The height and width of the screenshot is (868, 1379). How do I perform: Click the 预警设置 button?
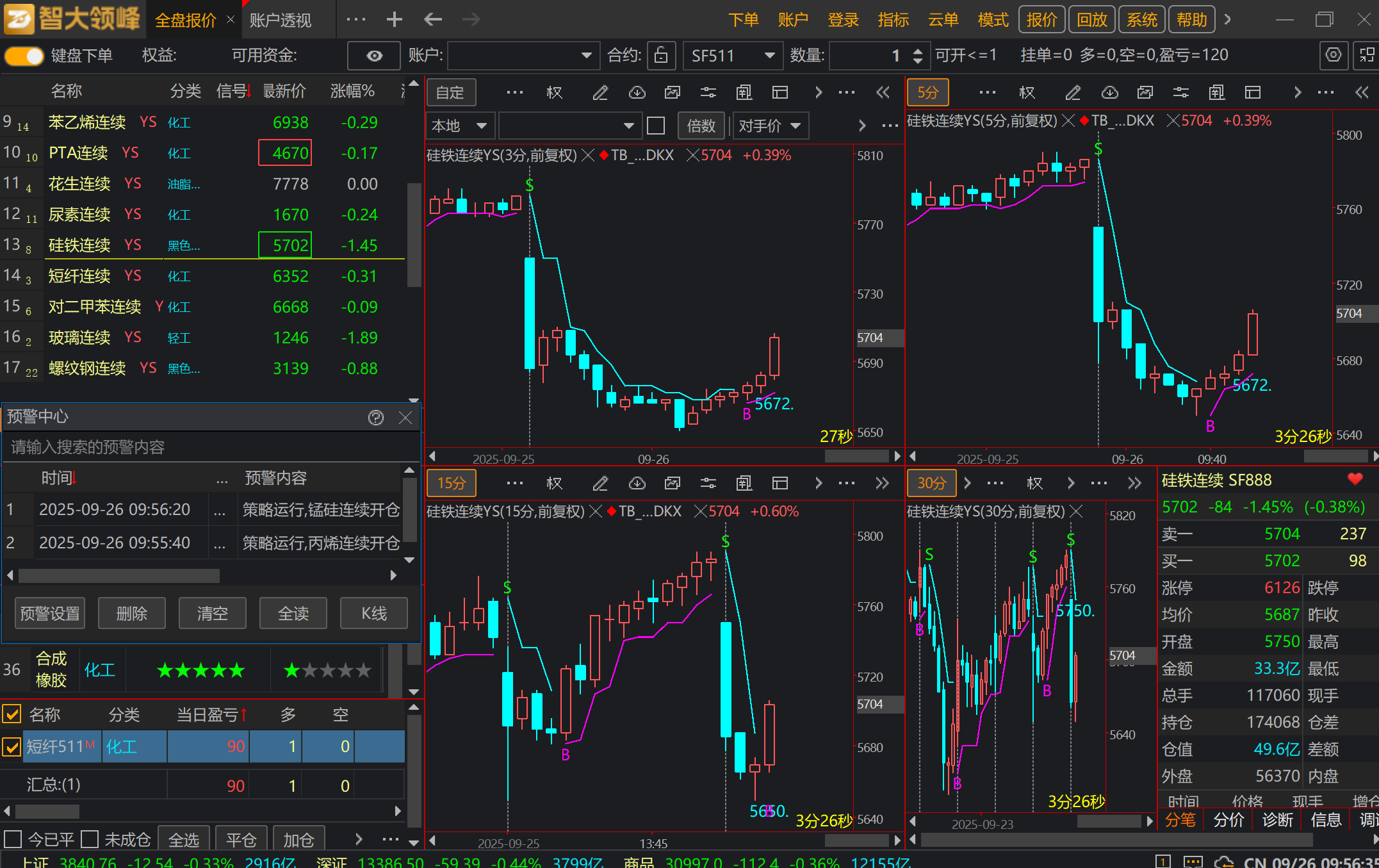[x=50, y=614]
